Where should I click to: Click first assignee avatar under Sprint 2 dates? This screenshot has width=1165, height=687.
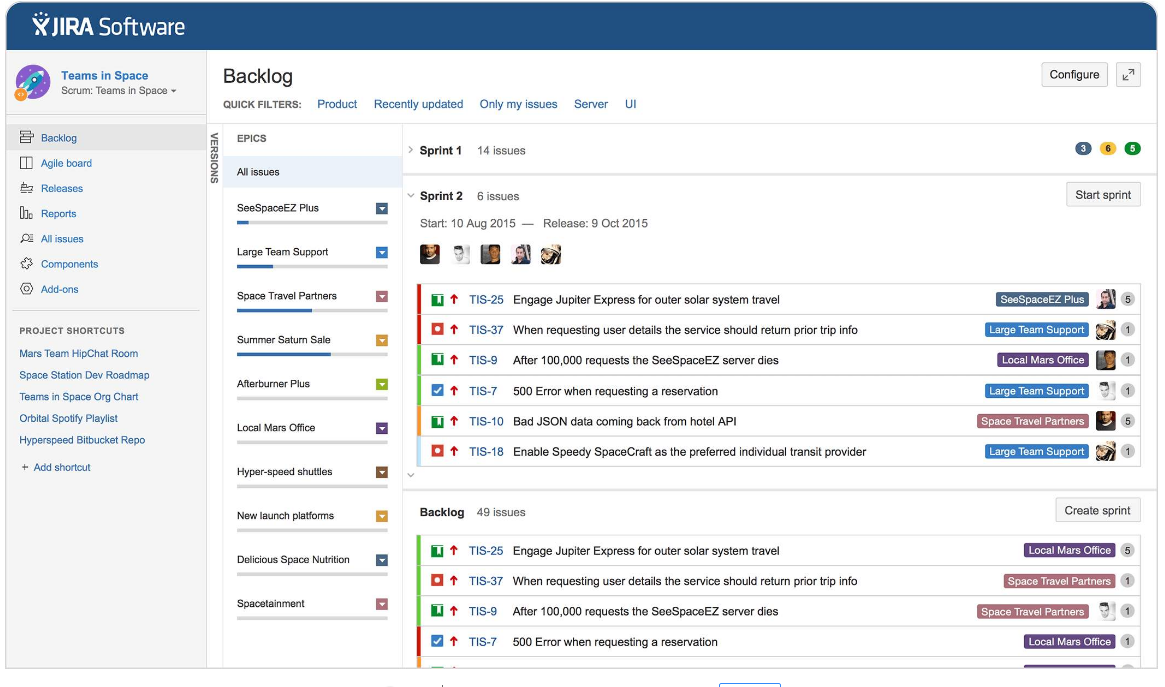430,254
